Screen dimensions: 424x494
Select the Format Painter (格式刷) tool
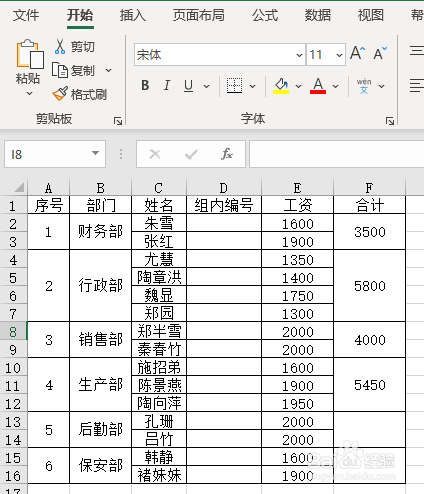point(79,94)
